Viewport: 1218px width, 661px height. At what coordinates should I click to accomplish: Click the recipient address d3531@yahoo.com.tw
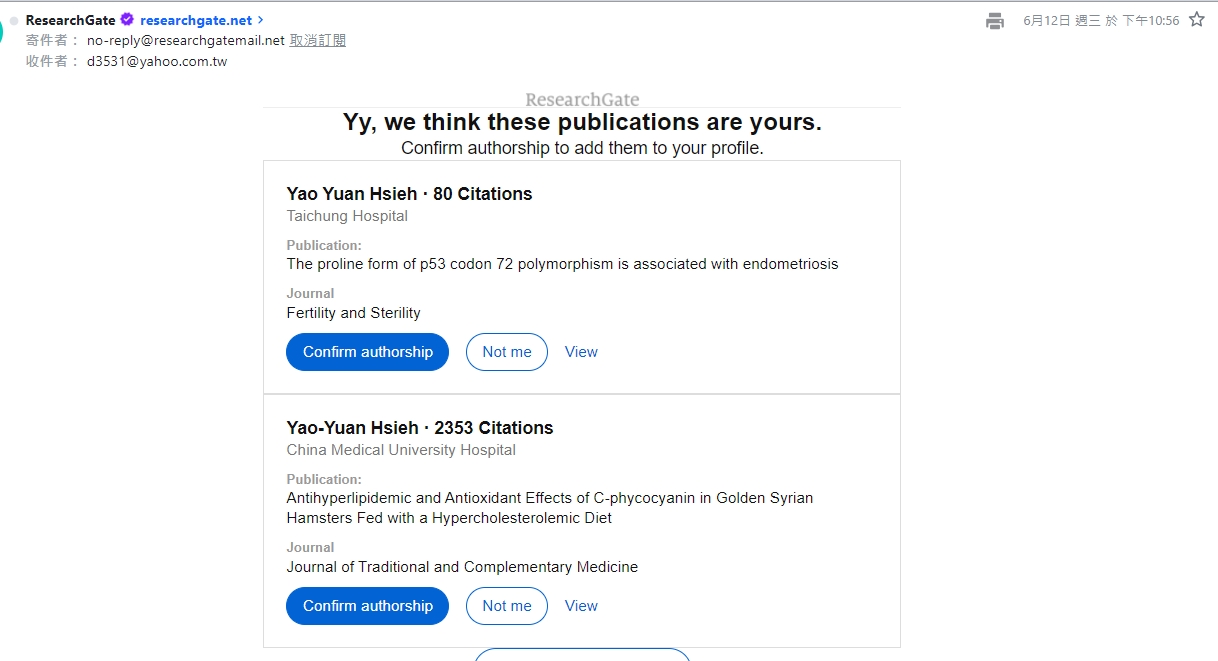pyautogui.click(x=157, y=61)
